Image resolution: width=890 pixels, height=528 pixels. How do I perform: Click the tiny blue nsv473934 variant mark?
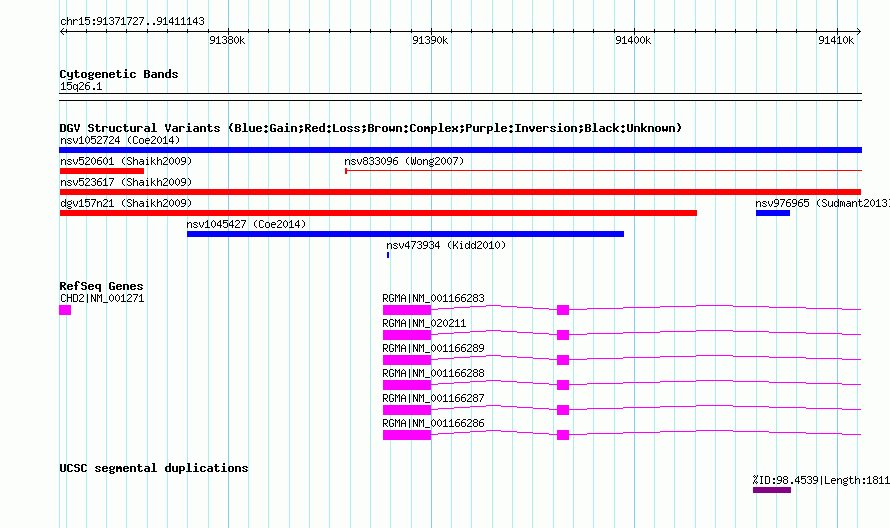tap(388, 255)
